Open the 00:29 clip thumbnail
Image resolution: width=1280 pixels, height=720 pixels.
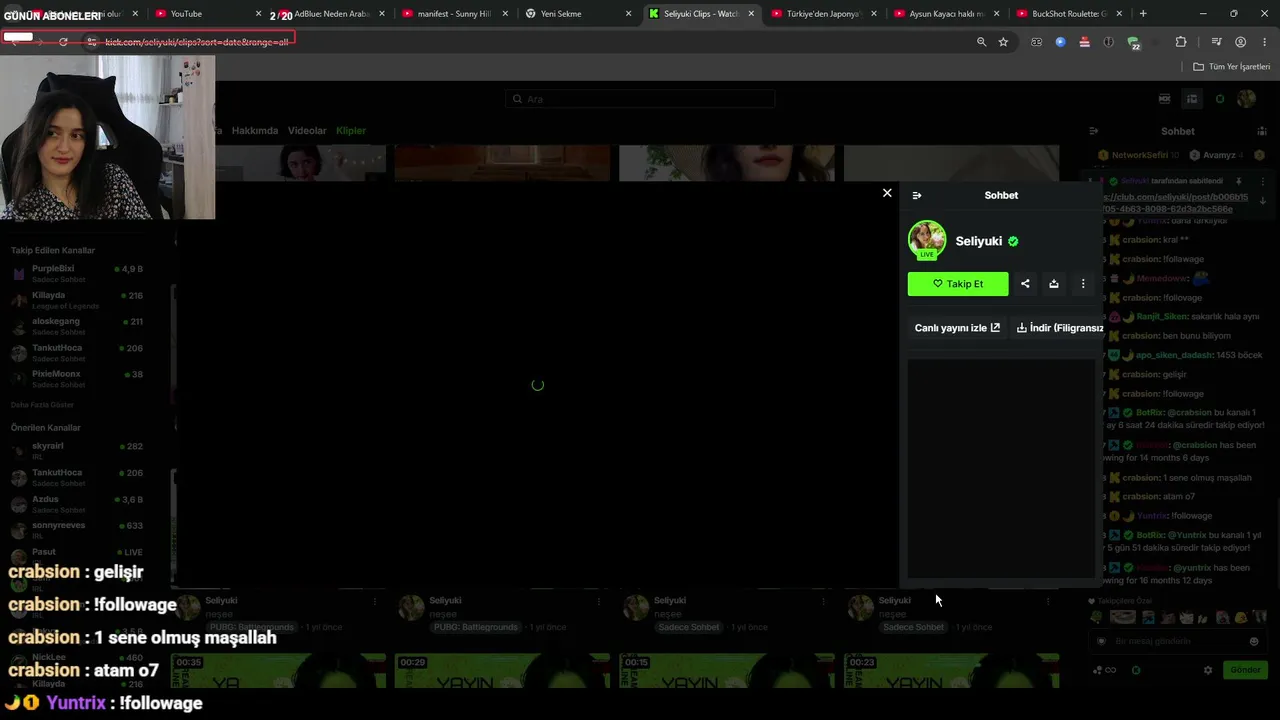502,671
